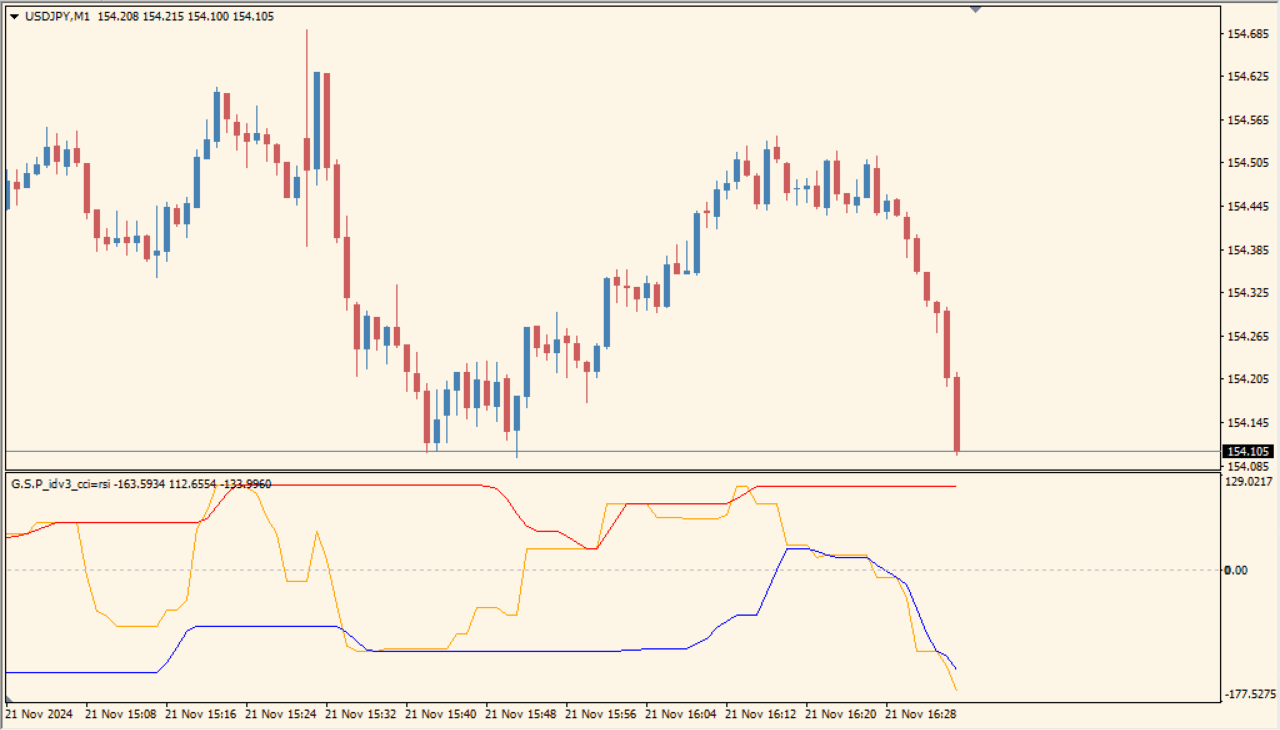Select indicator scale value -177.5275
The image size is (1280, 730).
(1249, 694)
